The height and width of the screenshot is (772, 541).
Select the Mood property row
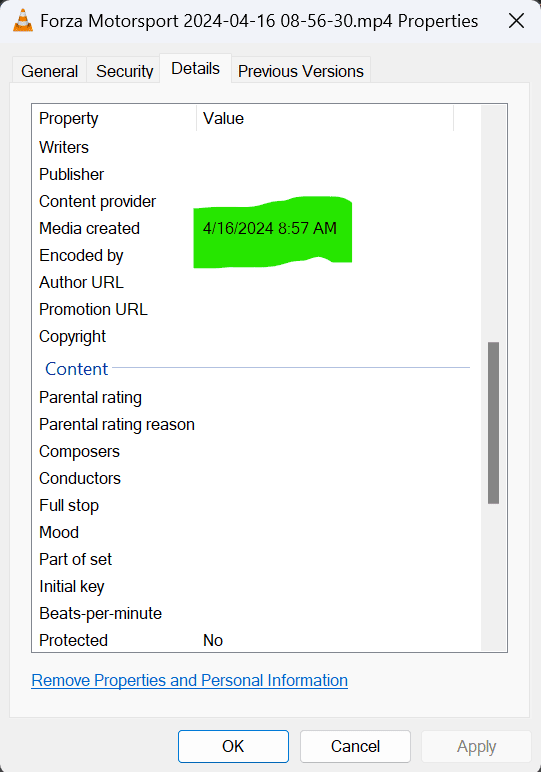256,532
